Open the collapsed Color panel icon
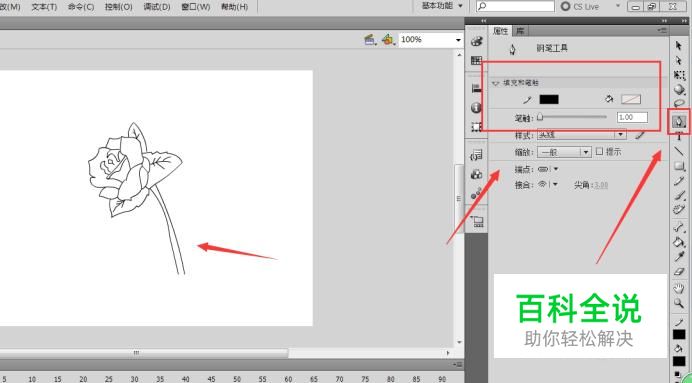 pyautogui.click(x=477, y=41)
